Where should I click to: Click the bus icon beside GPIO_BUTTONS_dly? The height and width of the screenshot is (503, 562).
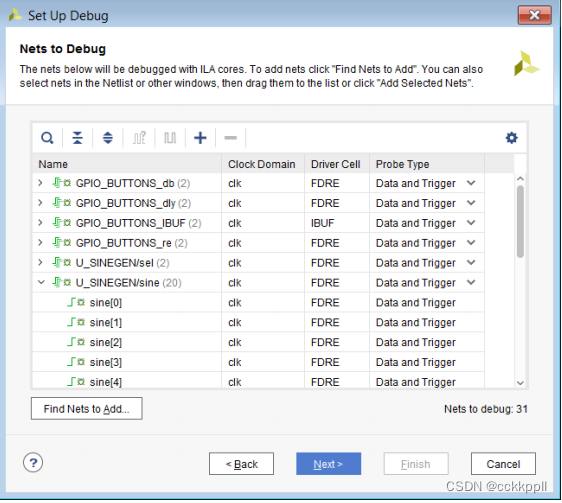[x=62, y=203]
